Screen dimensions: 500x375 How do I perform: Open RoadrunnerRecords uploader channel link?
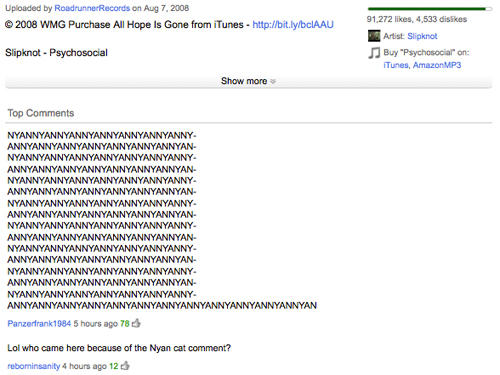click(x=92, y=8)
